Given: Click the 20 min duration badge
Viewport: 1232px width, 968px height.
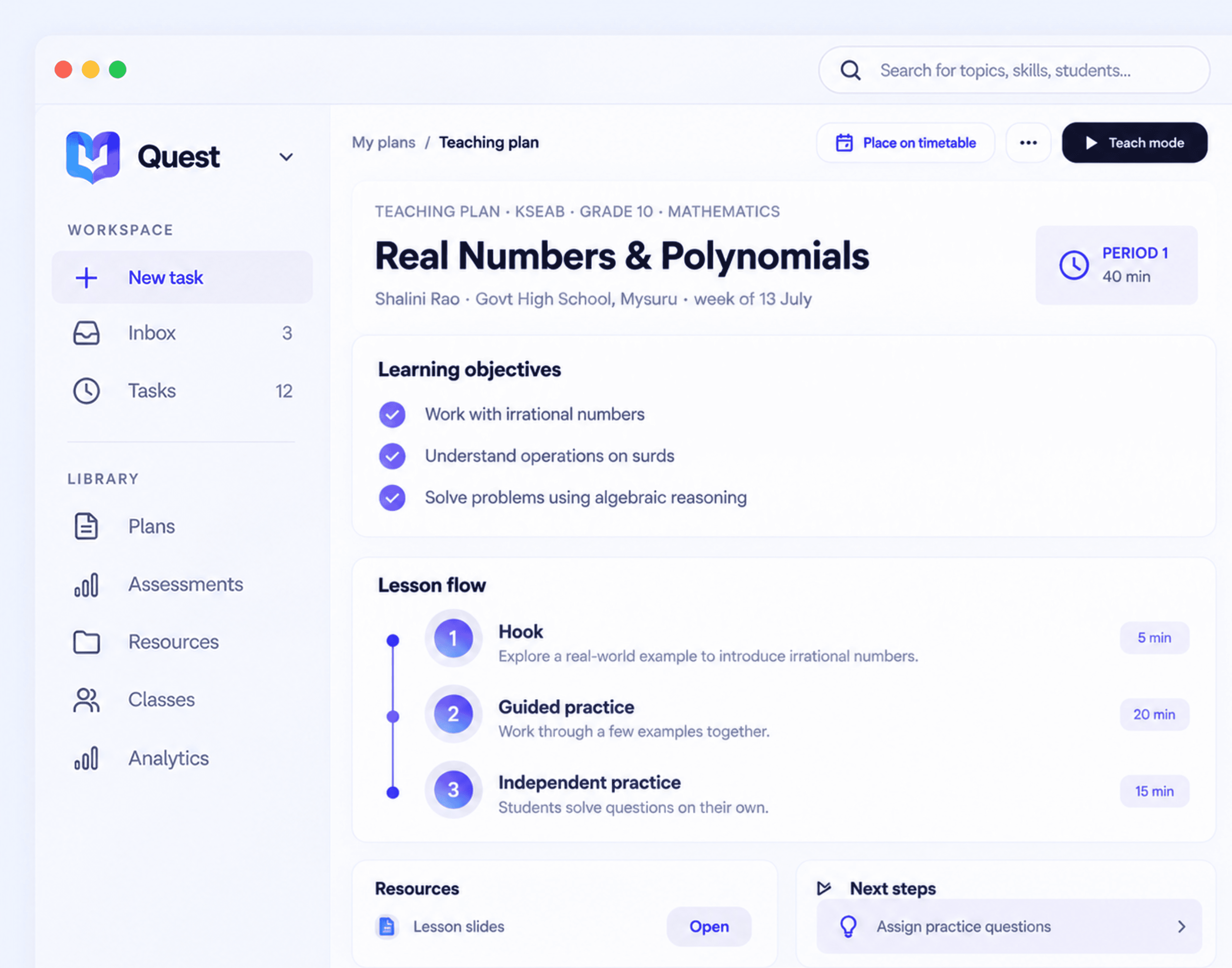Looking at the screenshot, I should point(1154,715).
